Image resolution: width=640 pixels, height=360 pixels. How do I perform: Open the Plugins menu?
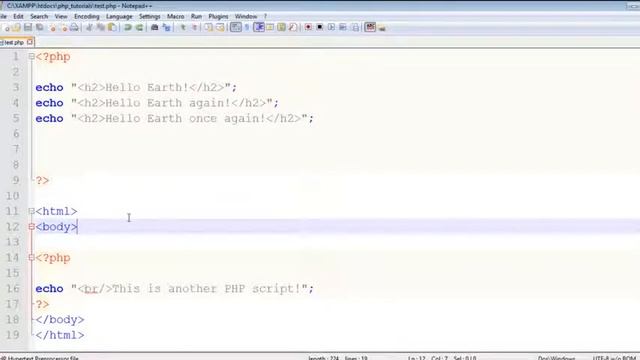point(218,16)
